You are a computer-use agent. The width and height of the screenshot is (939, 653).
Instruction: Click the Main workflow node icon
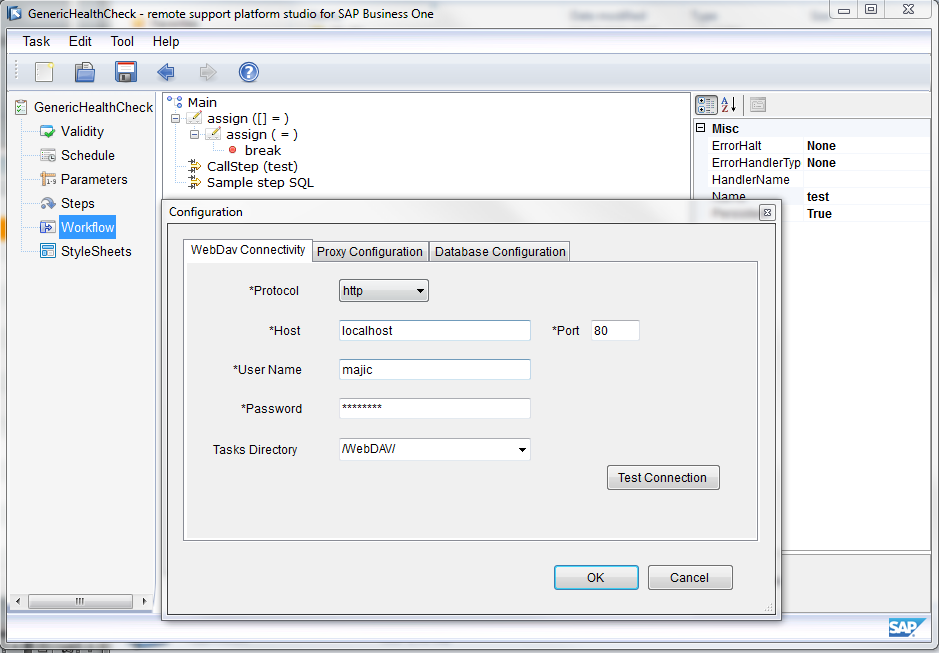(x=175, y=102)
